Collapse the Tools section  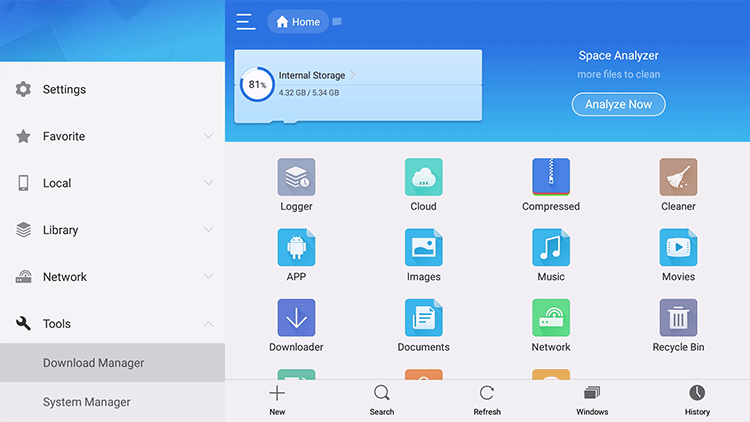click(x=208, y=324)
